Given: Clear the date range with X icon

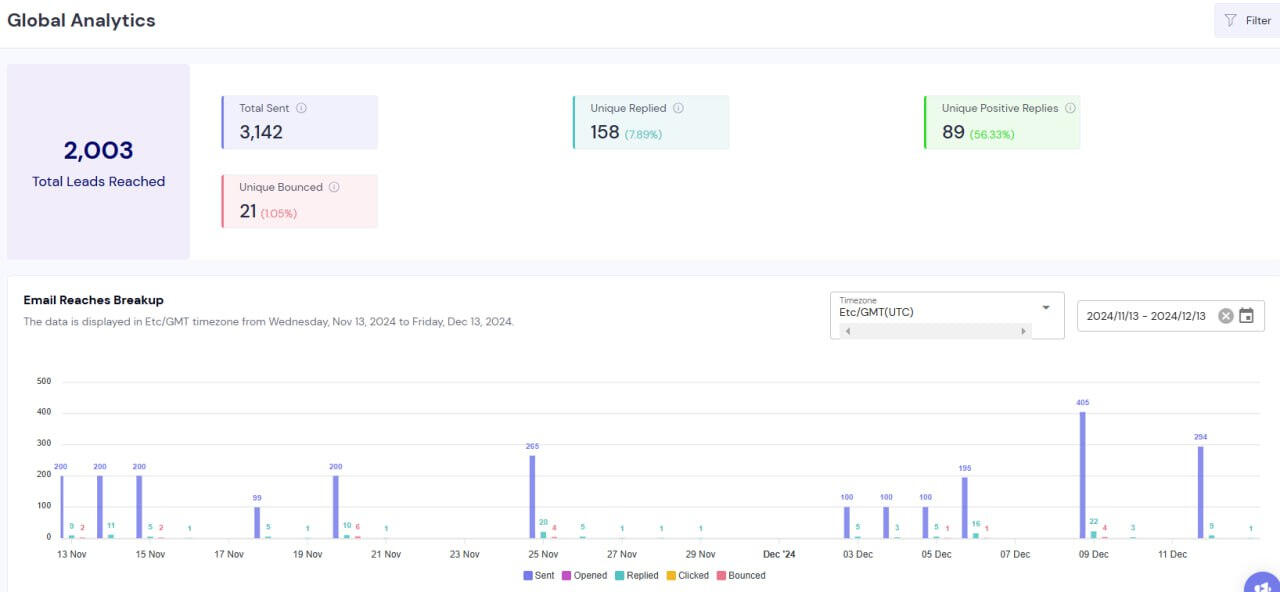Looking at the screenshot, I should click(x=1225, y=316).
